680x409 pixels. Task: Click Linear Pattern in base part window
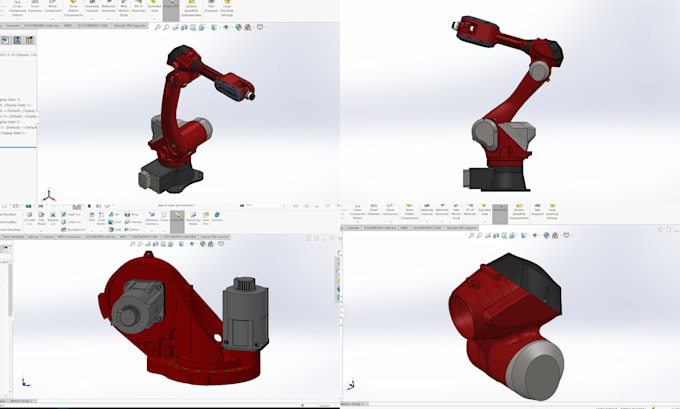tap(101, 218)
